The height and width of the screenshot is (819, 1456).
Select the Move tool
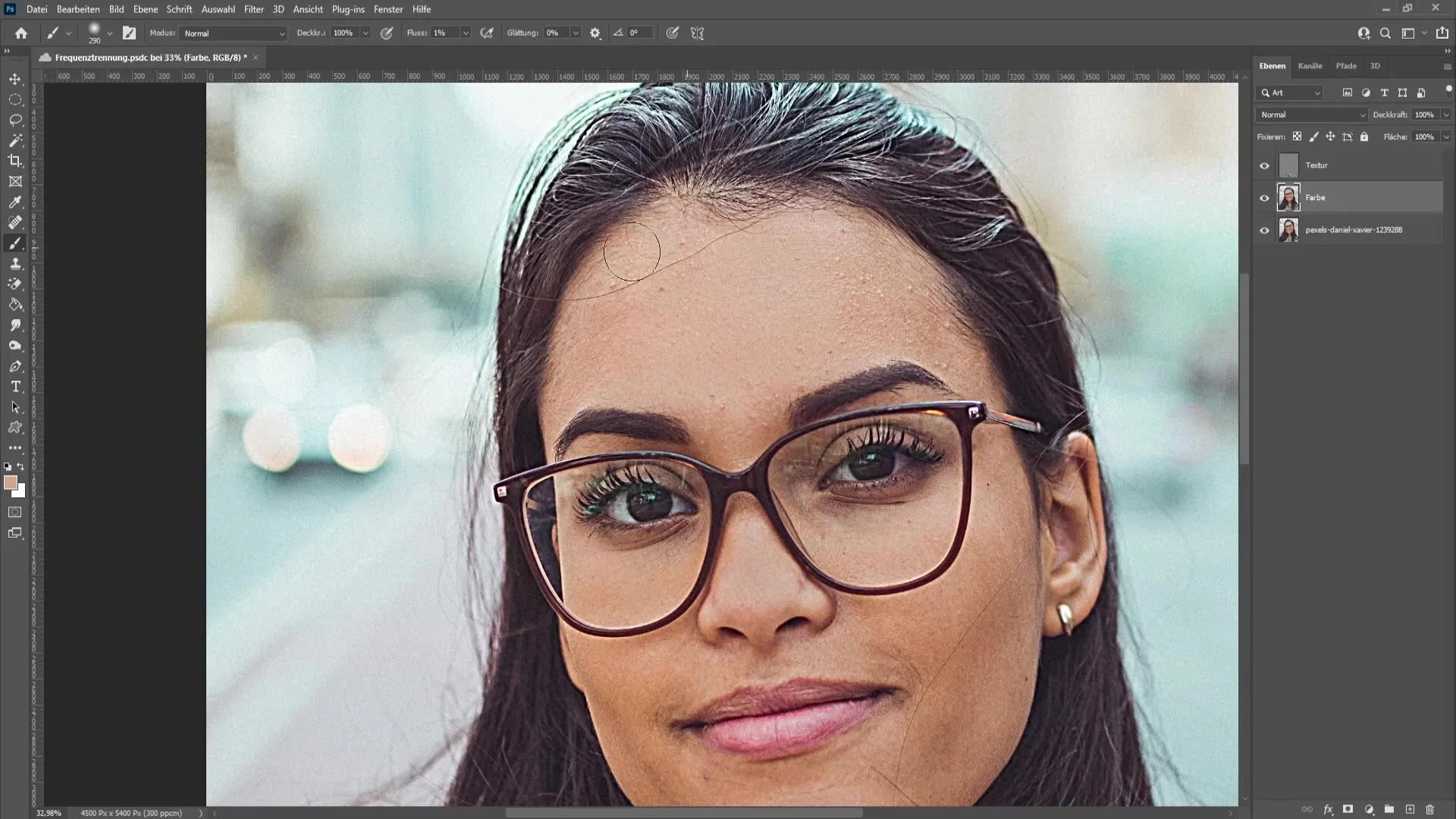tap(14, 79)
